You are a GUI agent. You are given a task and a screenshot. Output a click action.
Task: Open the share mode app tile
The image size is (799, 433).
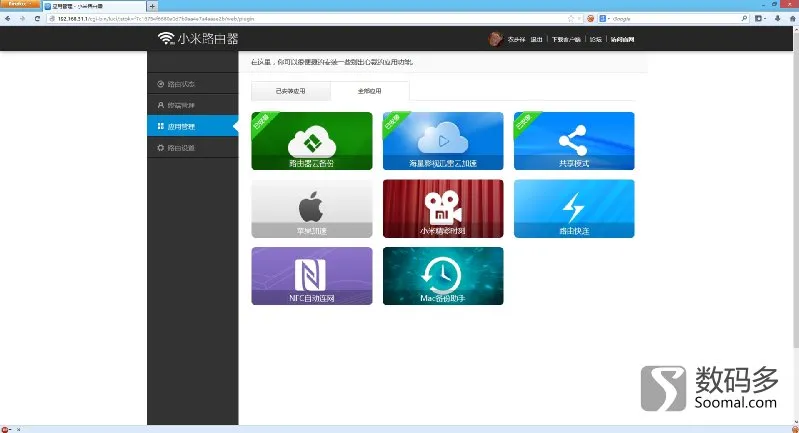tap(574, 141)
